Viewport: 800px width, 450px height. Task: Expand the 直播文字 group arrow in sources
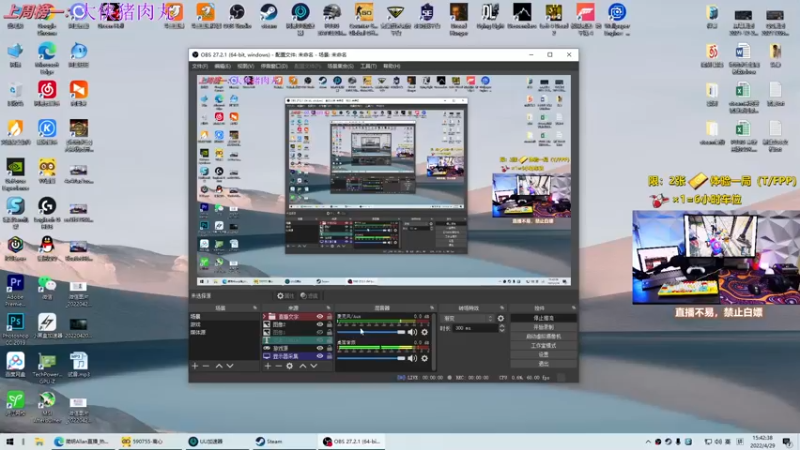click(x=264, y=316)
